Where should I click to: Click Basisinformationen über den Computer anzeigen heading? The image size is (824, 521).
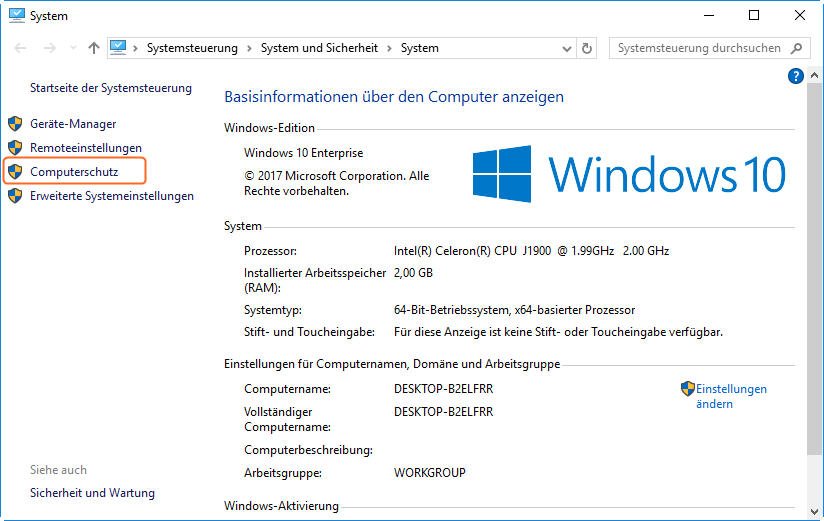point(394,97)
